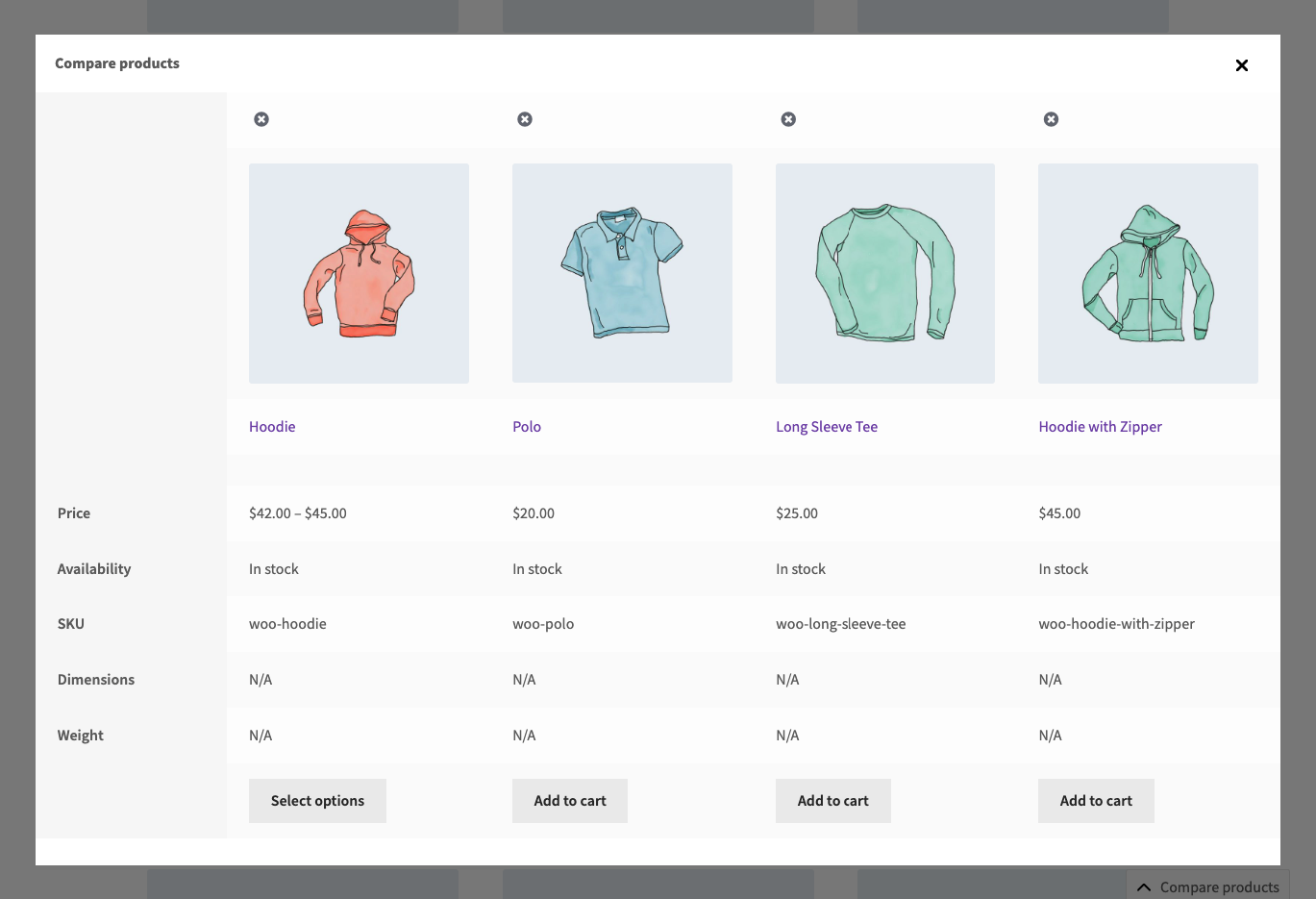Open the Hoodie product link

point(272,427)
